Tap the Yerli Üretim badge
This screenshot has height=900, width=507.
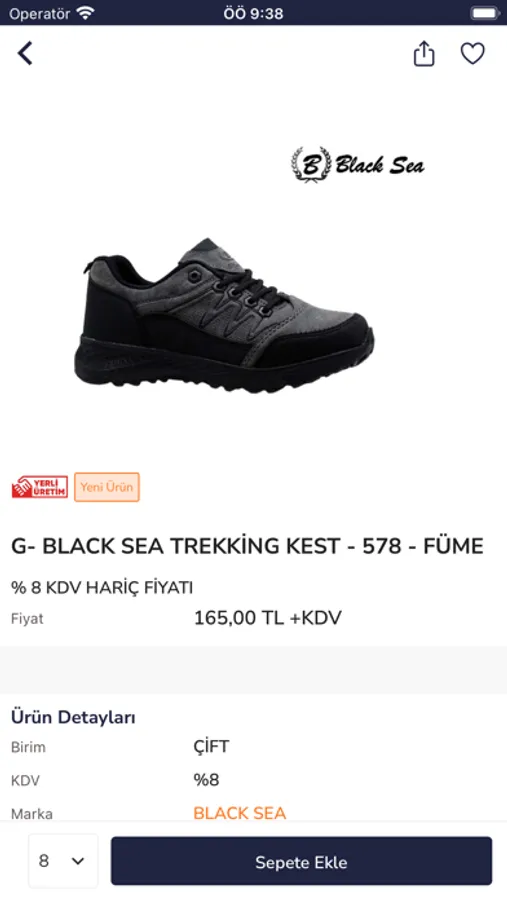click(x=40, y=487)
